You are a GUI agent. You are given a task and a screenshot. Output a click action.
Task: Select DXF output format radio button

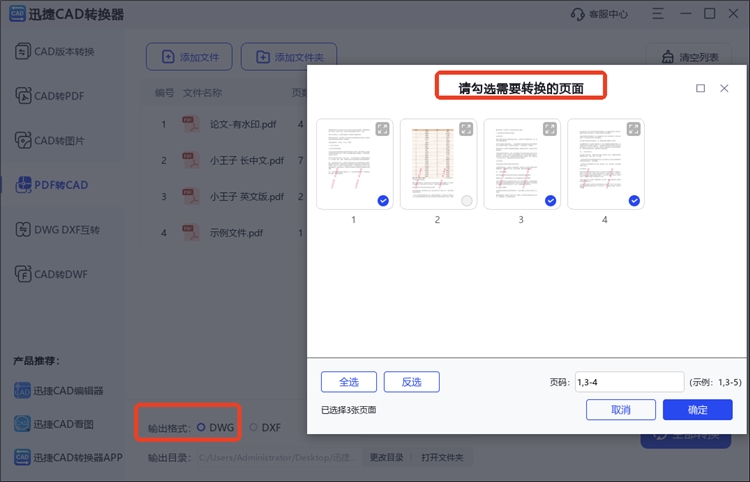(x=254, y=427)
